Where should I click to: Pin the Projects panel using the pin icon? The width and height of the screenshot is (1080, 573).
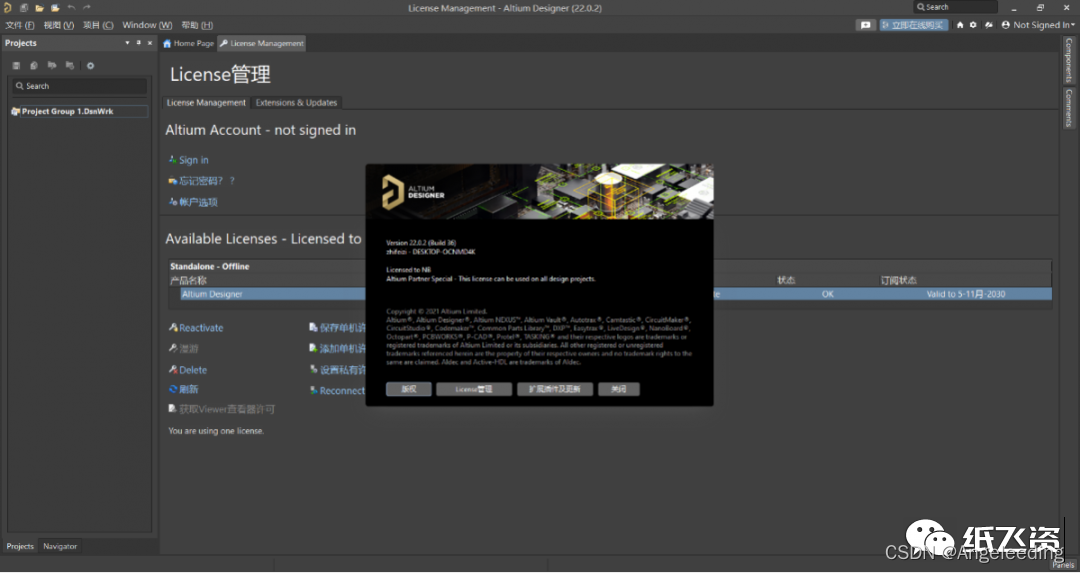point(138,43)
